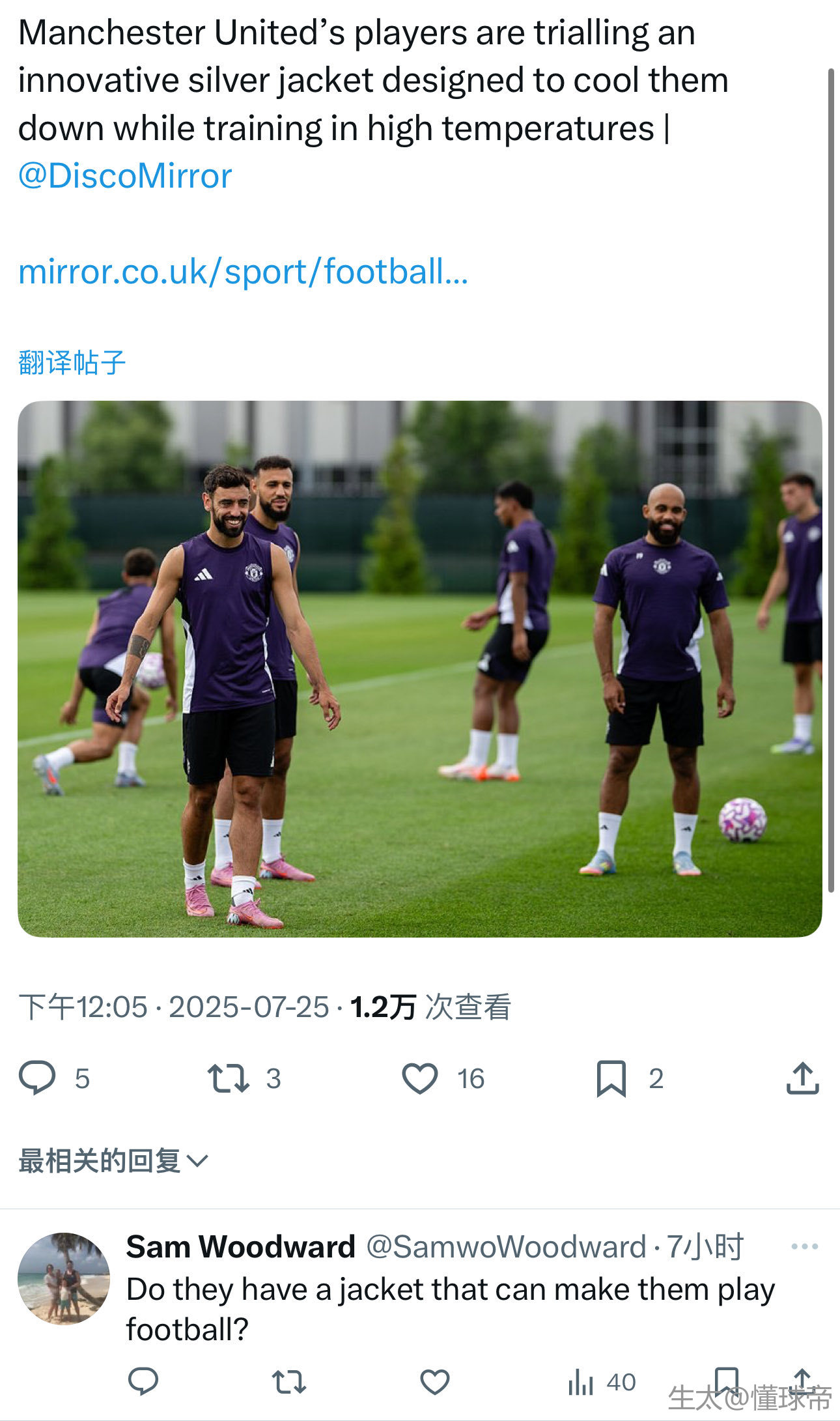The height and width of the screenshot is (1421, 840).
Task: Like Sam Woodward's reply
Action: click(x=434, y=1381)
